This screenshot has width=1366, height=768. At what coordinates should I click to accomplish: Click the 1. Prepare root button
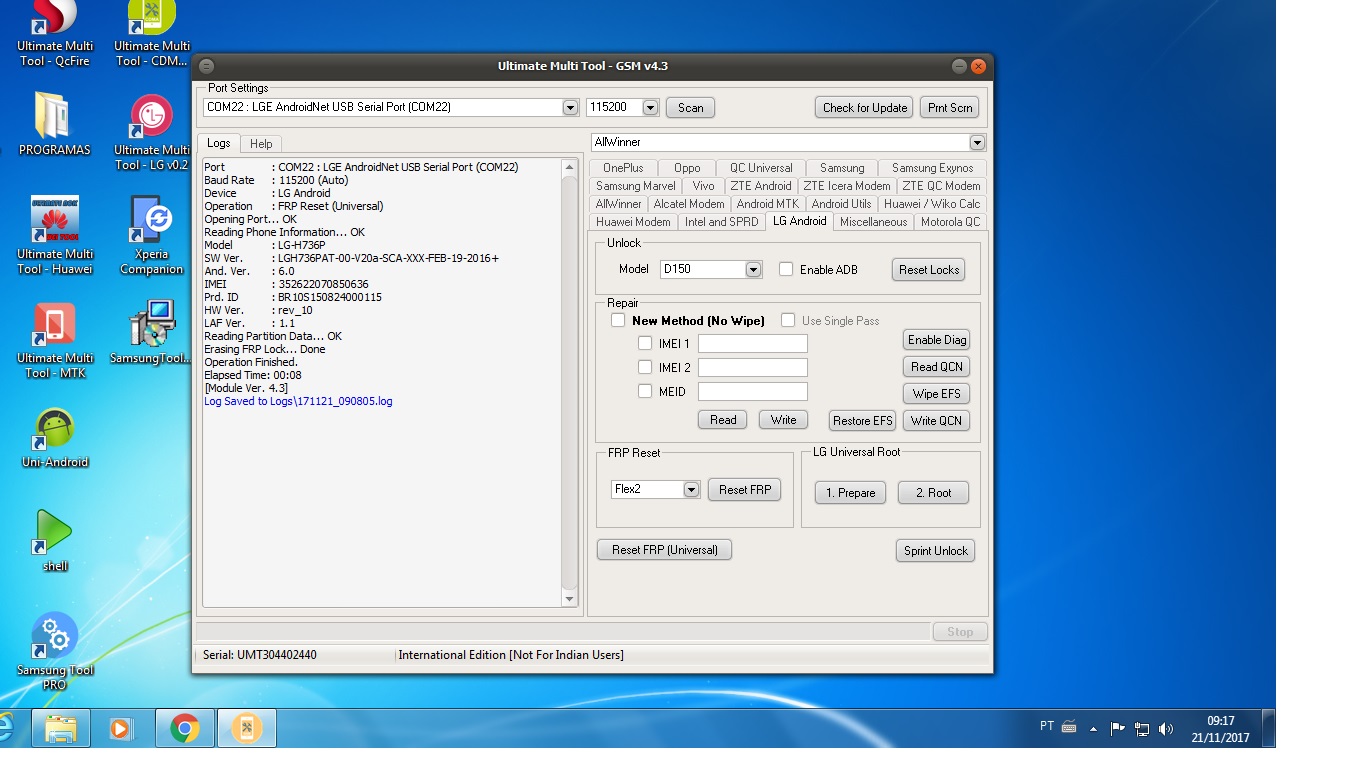point(851,492)
